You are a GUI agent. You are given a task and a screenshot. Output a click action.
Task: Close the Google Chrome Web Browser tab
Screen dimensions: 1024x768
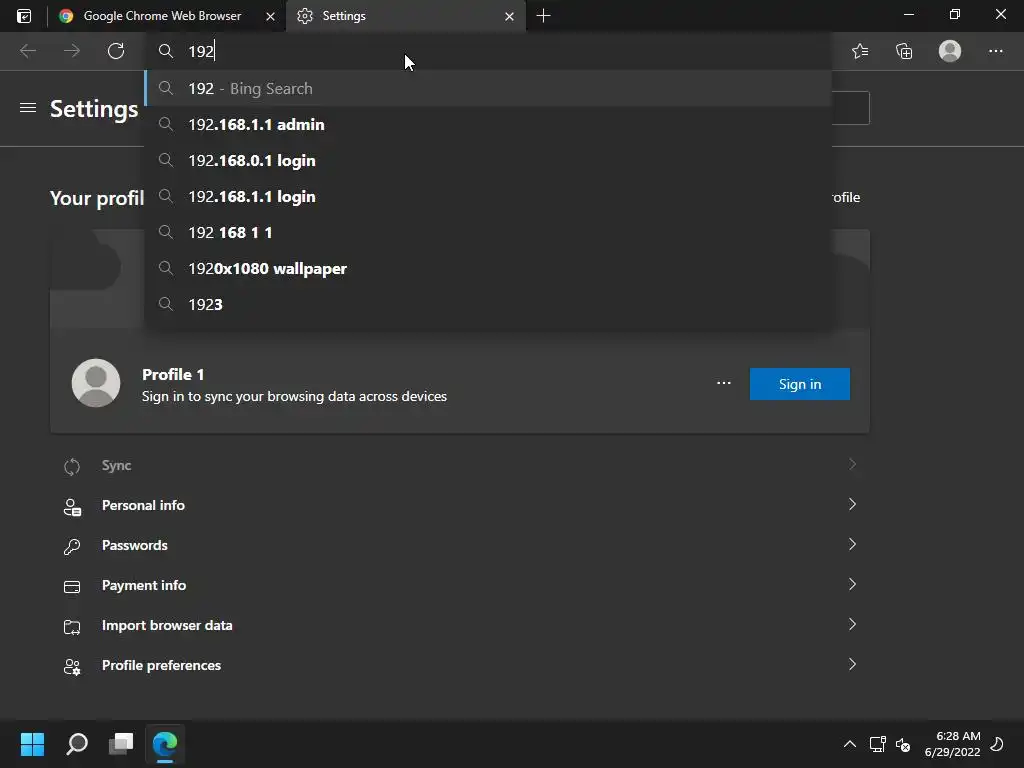[270, 16]
